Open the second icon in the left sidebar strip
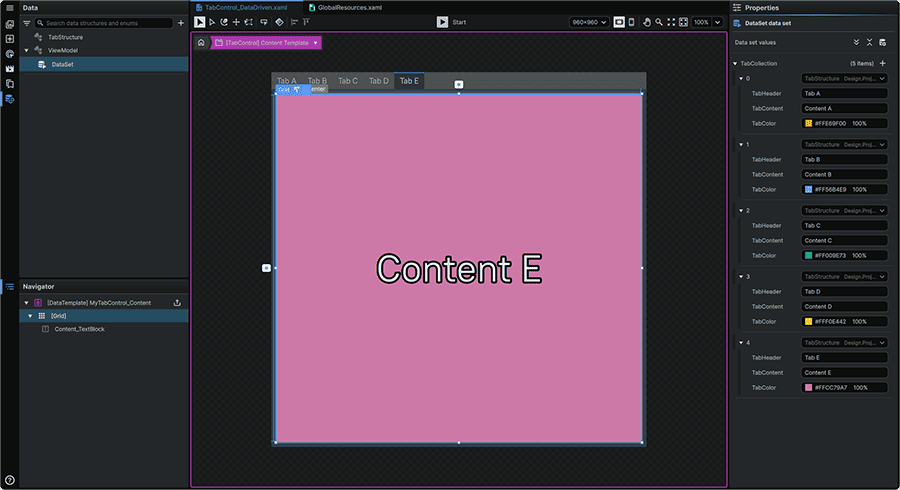This screenshot has height=490, width=900. tap(9, 24)
